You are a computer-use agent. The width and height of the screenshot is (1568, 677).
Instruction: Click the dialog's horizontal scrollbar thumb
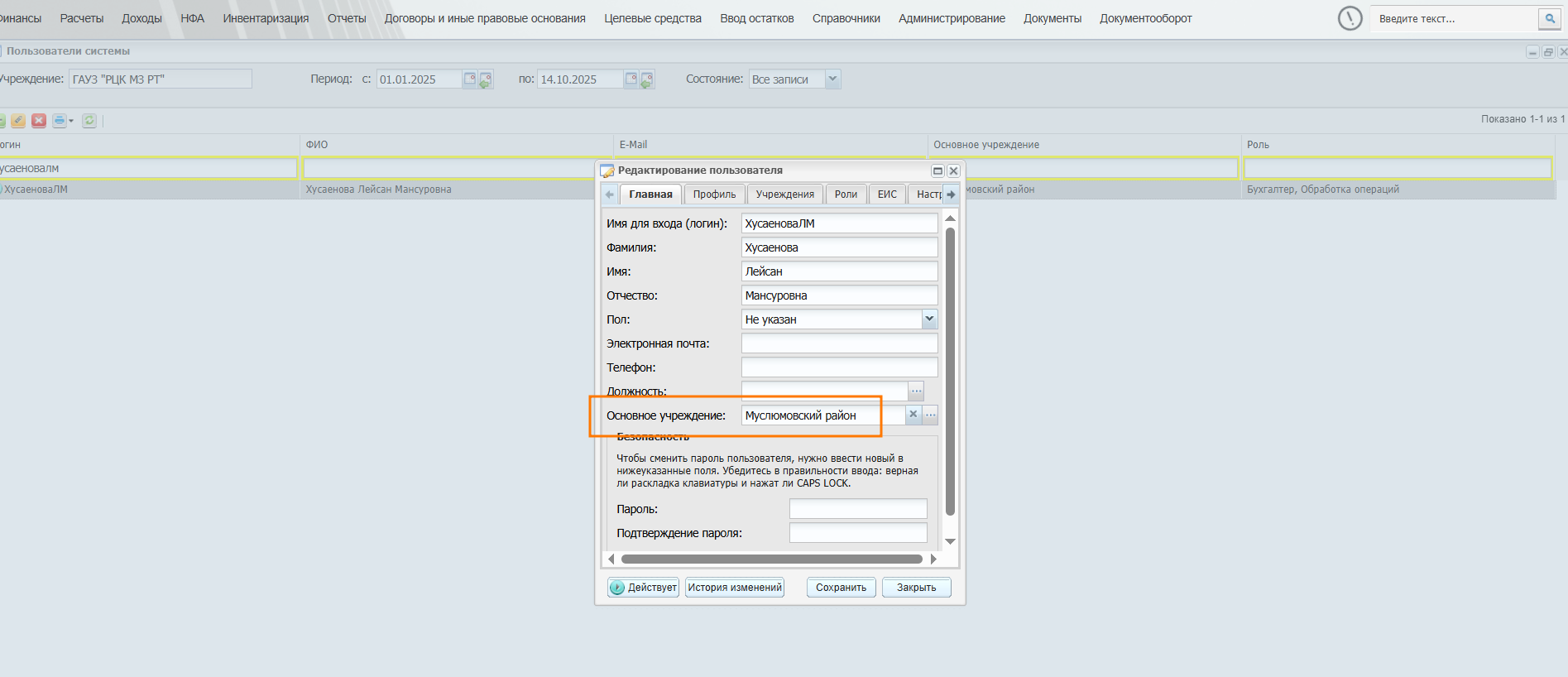point(771,559)
